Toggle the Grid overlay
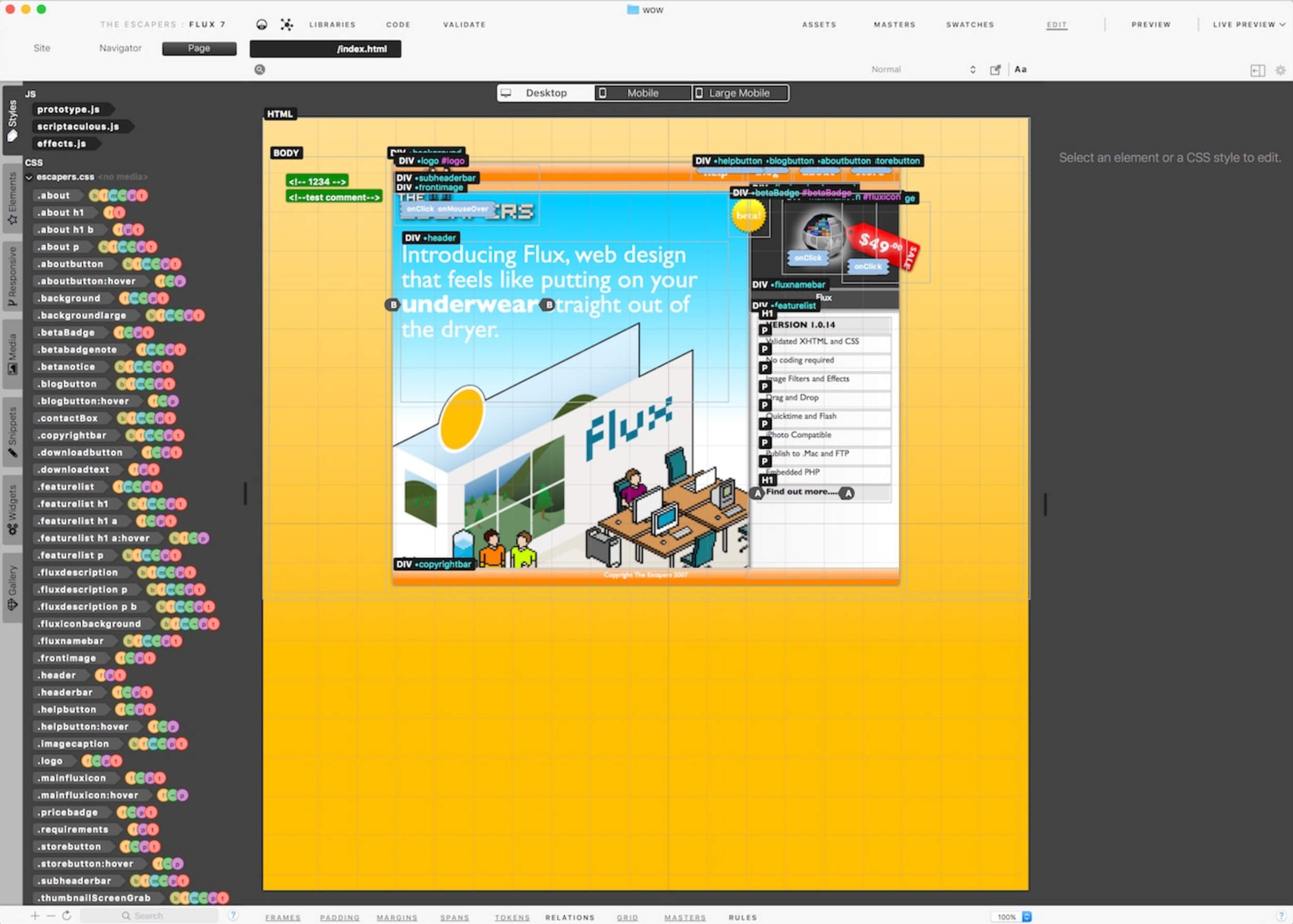 click(627, 917)
